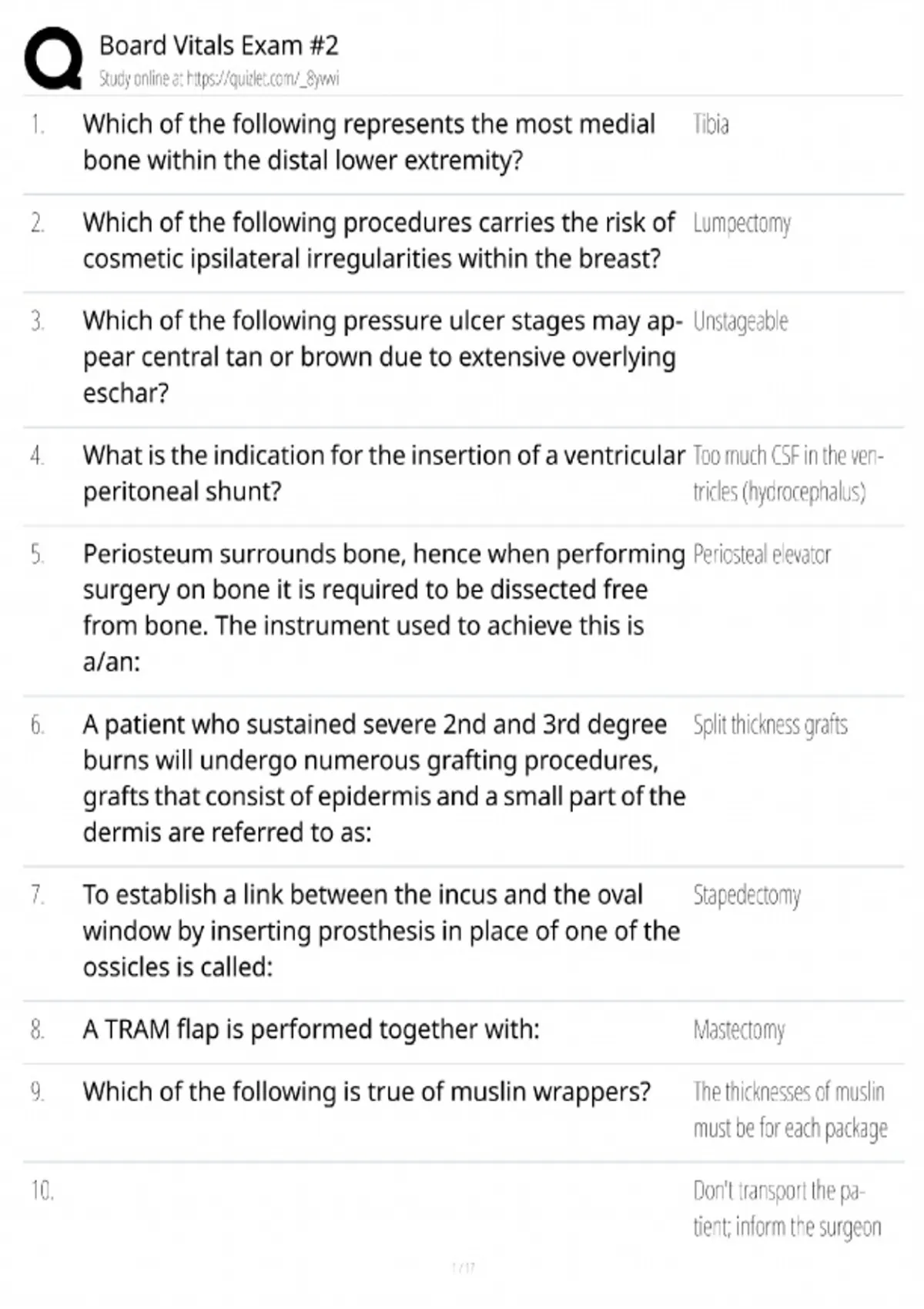Click the ventricular peritoneal shunt question

click(x=383, y=474)
